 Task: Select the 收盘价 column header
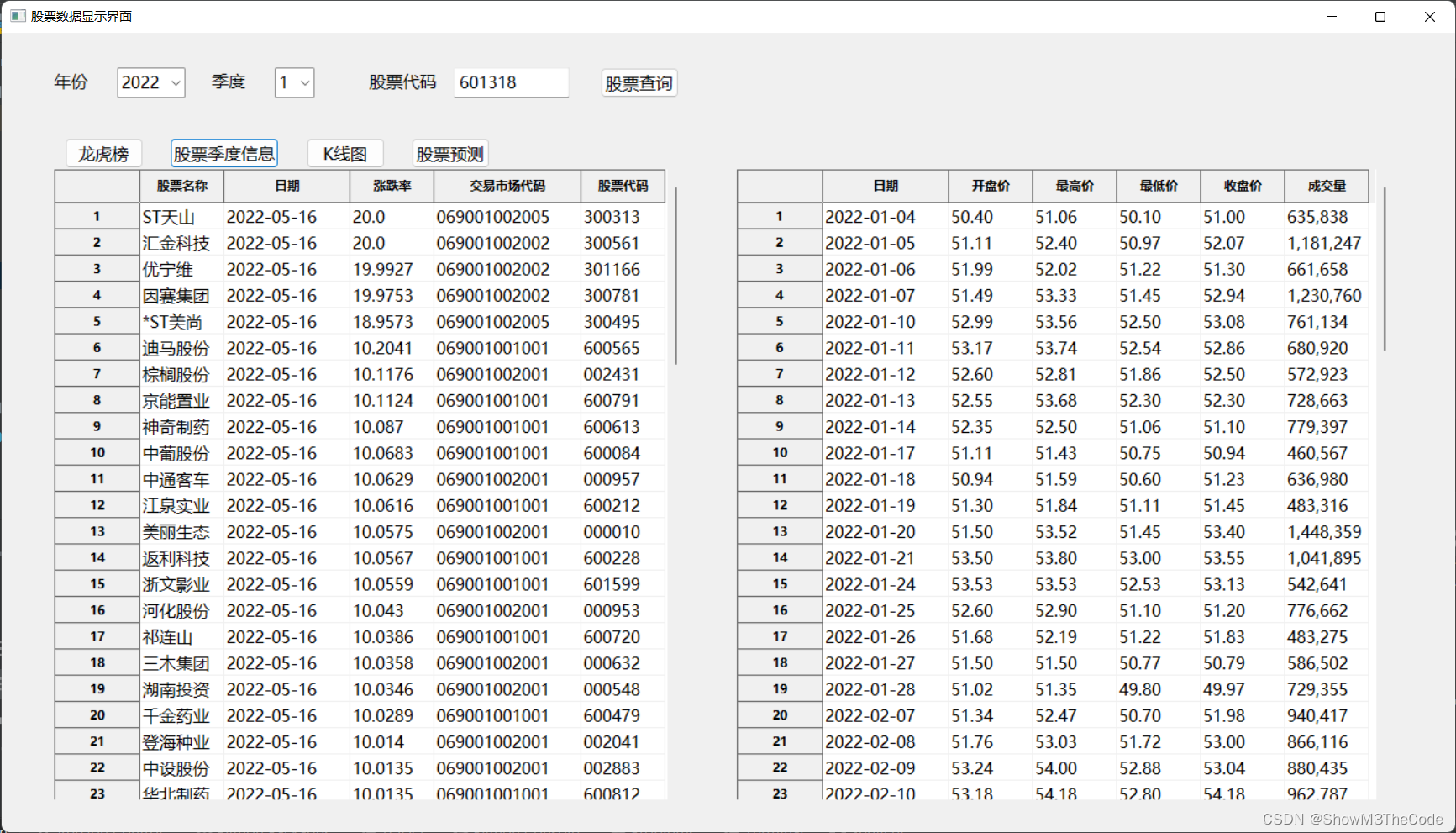(1243, 186)
